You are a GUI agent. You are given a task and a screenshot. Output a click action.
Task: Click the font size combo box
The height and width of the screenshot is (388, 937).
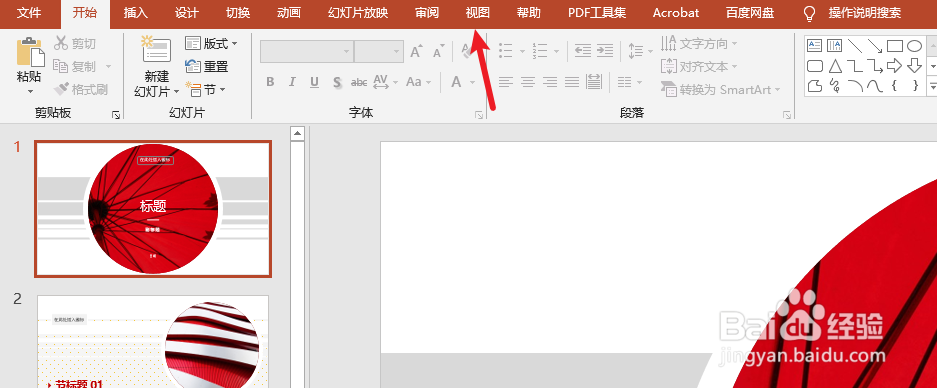pyautogui.click(x=379, y=51)
